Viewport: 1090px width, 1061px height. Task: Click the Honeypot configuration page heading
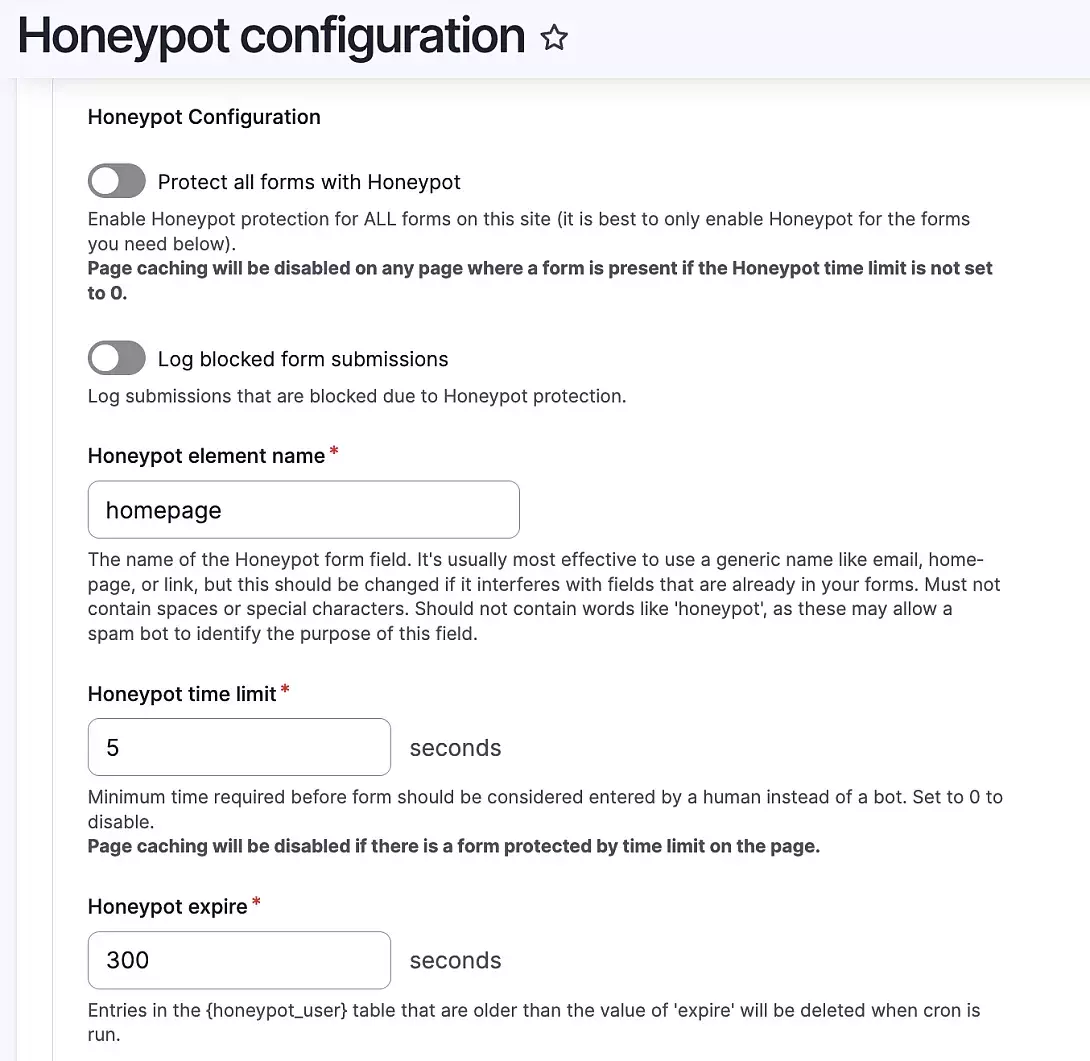271,36
